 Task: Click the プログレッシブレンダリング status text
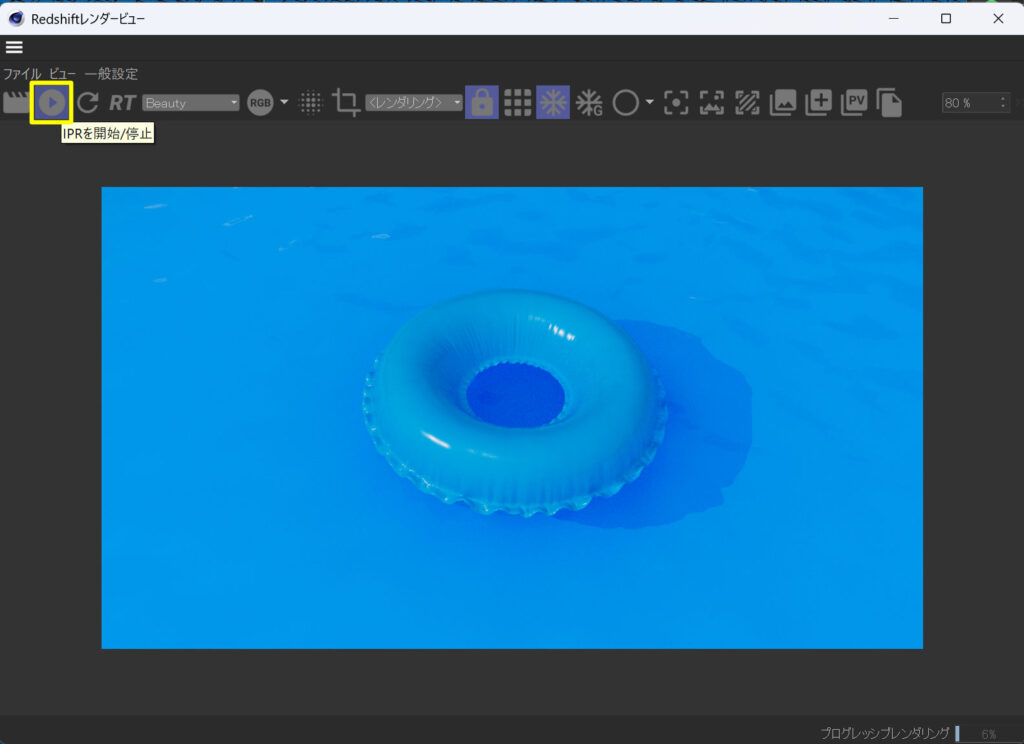click(885, 734)
